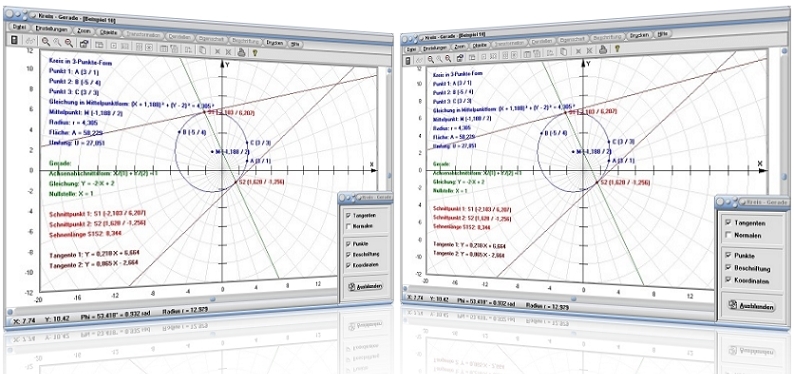Open Zoom menu in right window
Viewport: 794px width, 374px height.
click(460, 47)
